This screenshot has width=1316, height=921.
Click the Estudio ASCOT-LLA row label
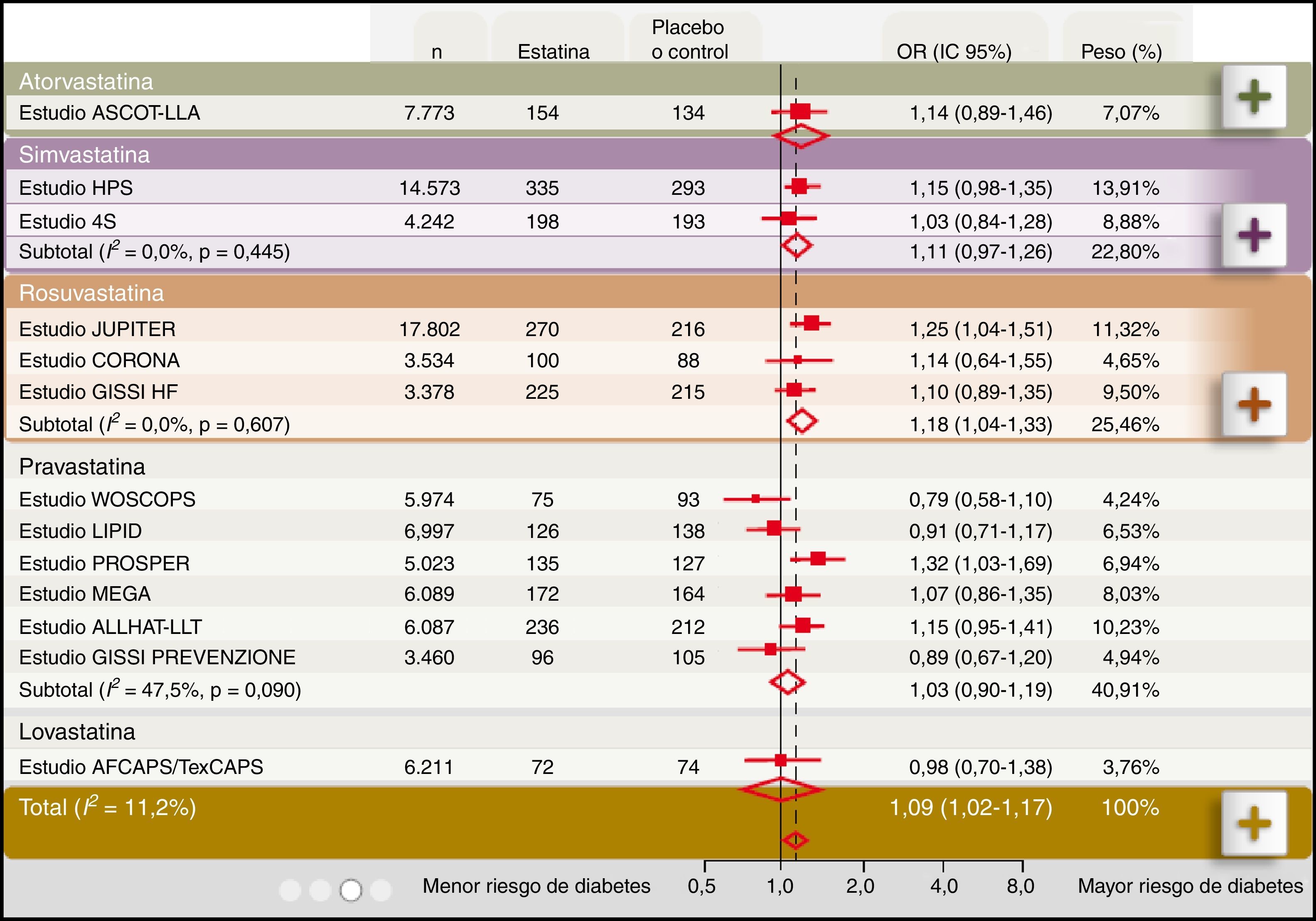point(109,112)
